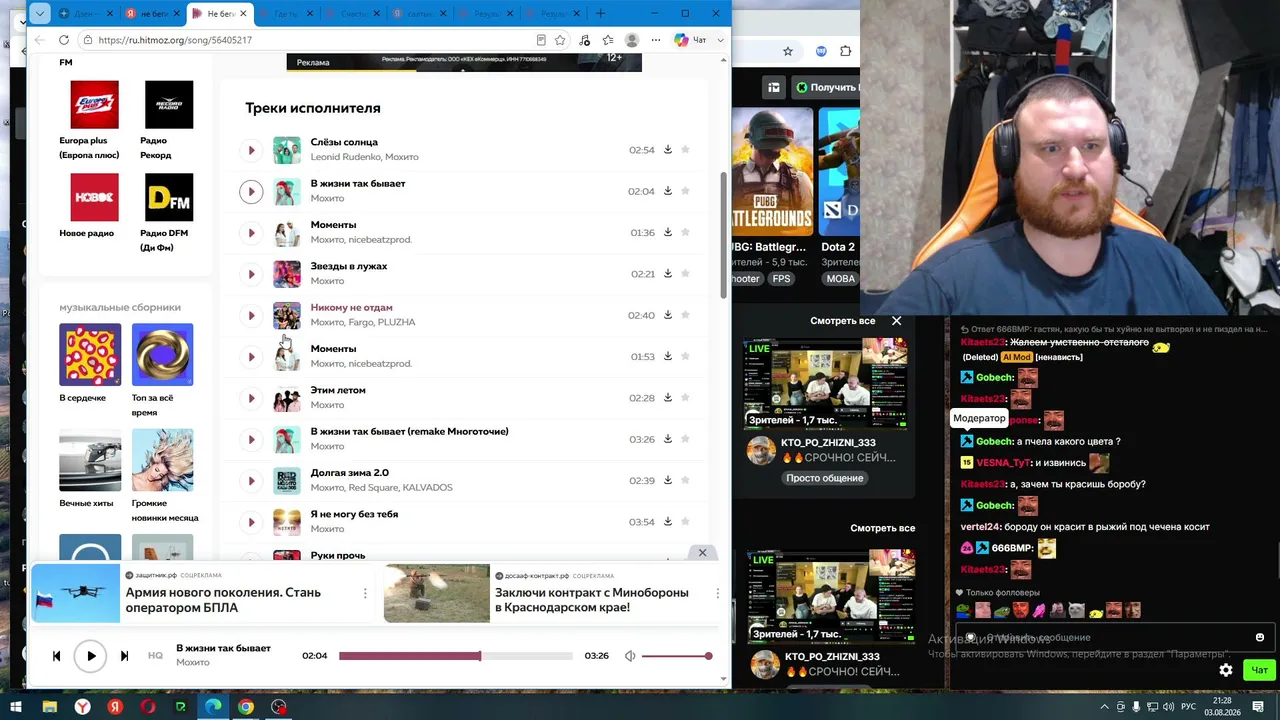1280x720 pixels.
Task: Download the track Долгая зима 2.0
Action: 668,481
